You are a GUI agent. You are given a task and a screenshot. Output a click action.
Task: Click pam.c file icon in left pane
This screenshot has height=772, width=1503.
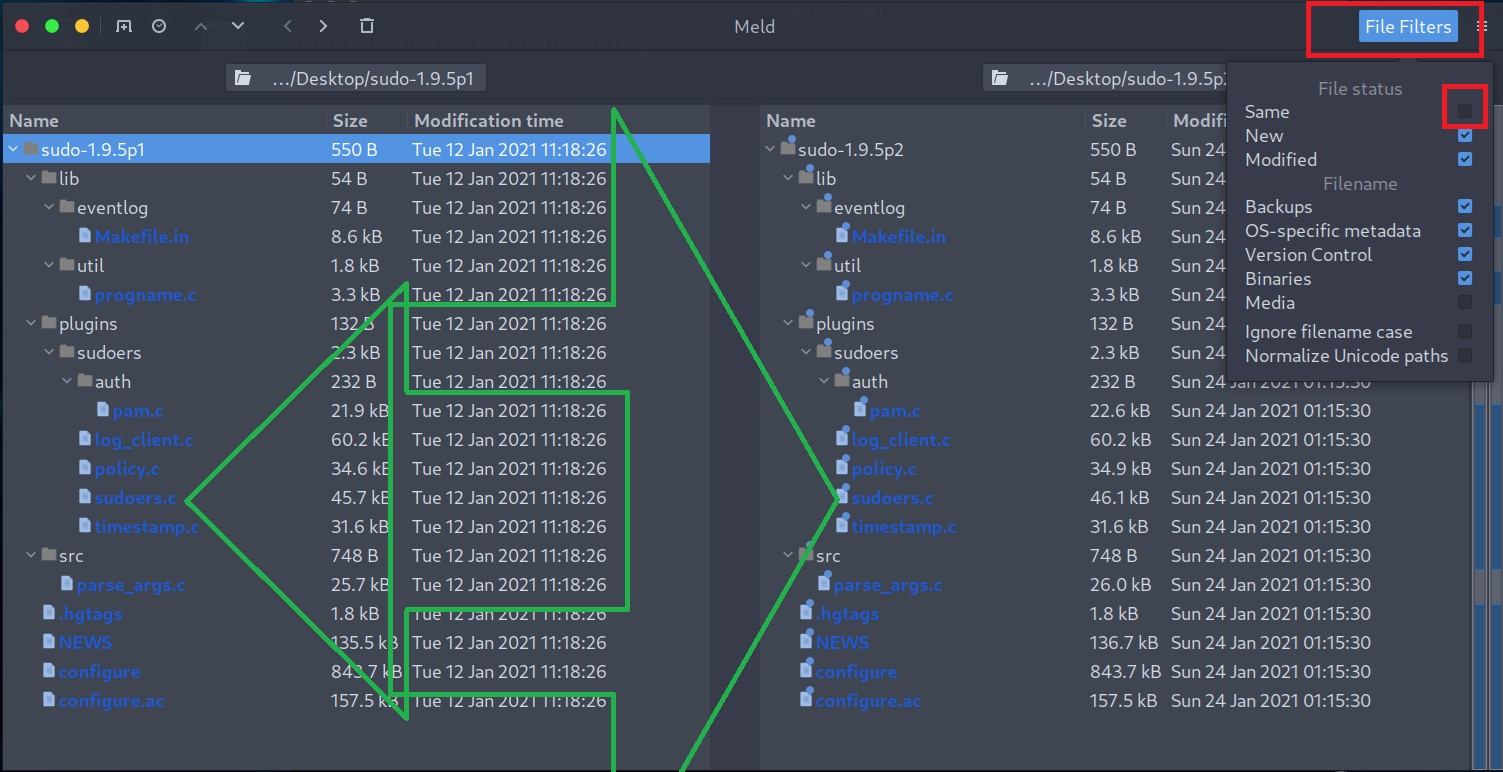(103, 410)
